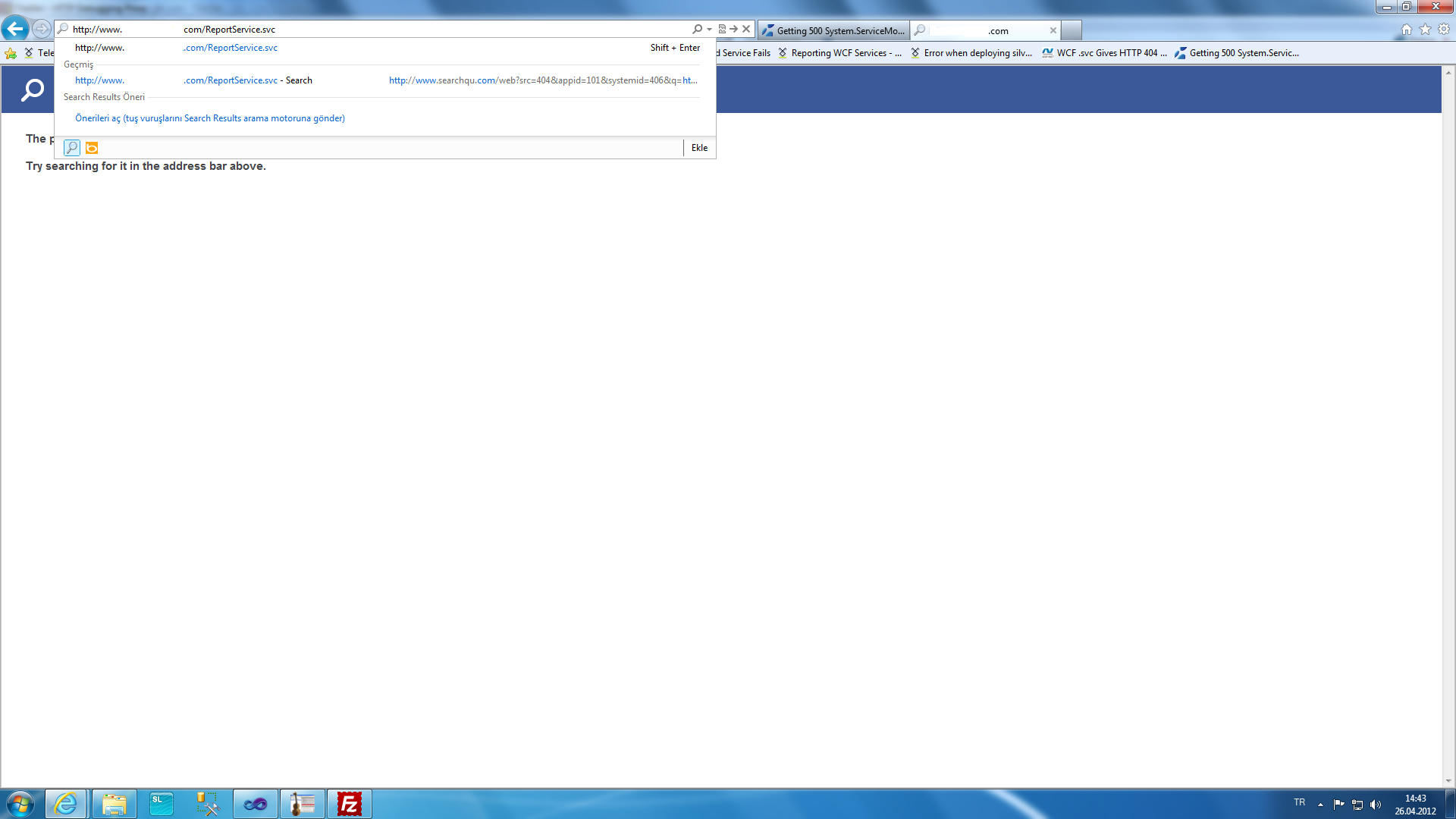Image resolution: width=1456 pixels, height=819 pixels.
Task: Open Favorites star icon at top right
Action: pos(1426,30)
